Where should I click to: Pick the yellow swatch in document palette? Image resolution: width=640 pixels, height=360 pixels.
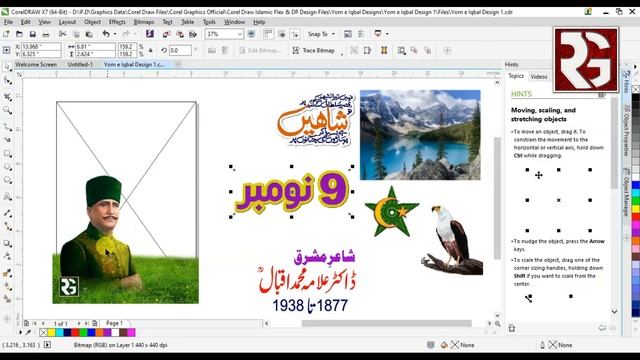(x=51, y=333)
